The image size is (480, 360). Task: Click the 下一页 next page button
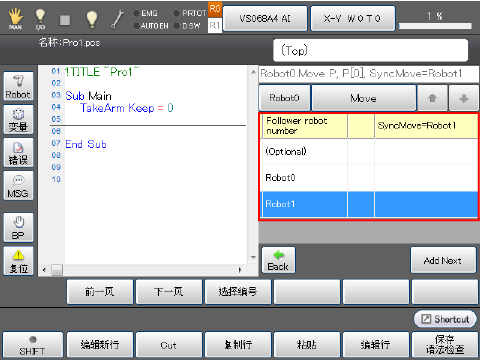point(169,292)
